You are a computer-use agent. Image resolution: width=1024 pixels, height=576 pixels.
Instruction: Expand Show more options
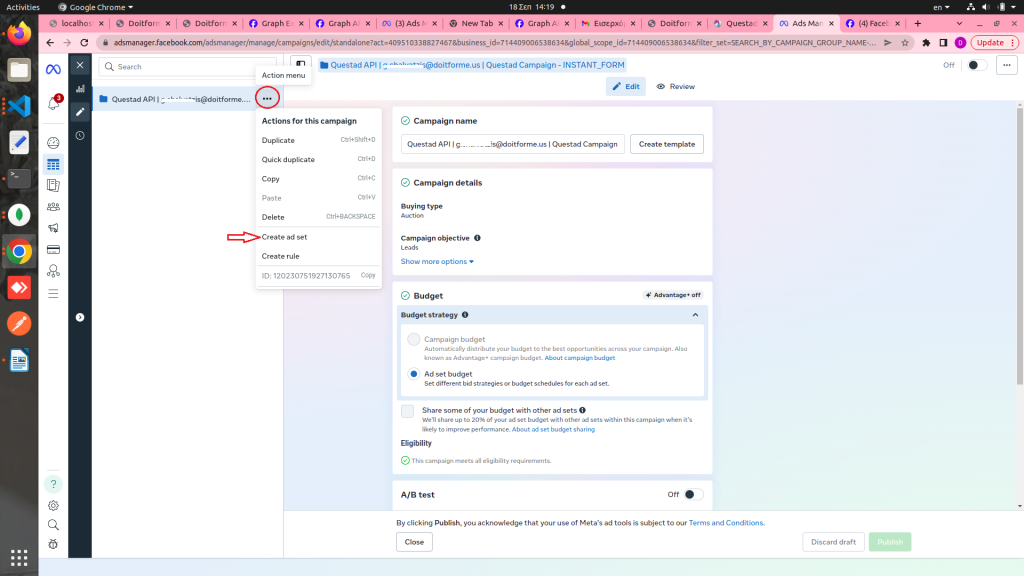click(437, 262)
